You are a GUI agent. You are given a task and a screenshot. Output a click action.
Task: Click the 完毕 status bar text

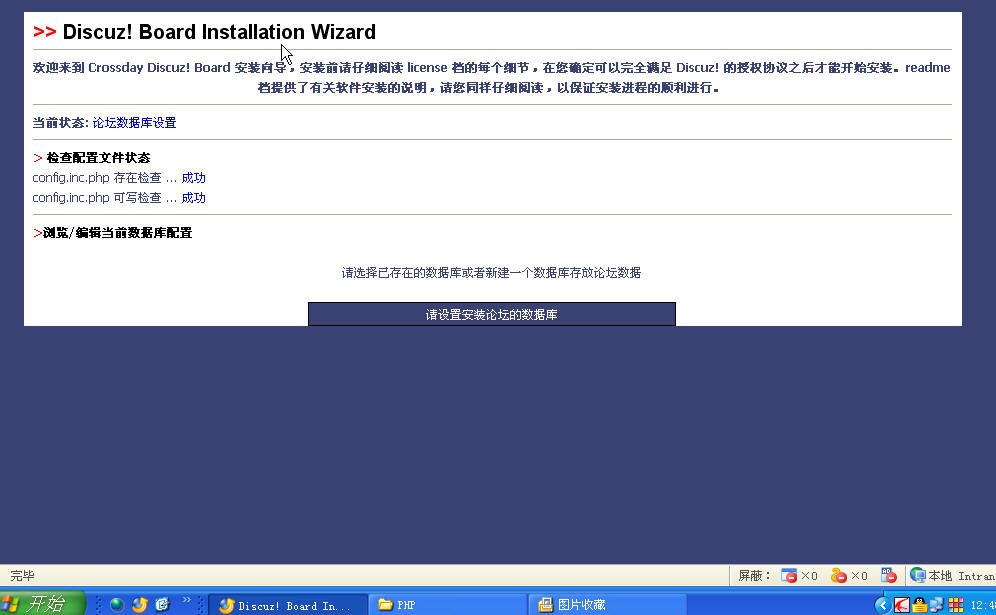pyautogui.click(x=22, y=576)
